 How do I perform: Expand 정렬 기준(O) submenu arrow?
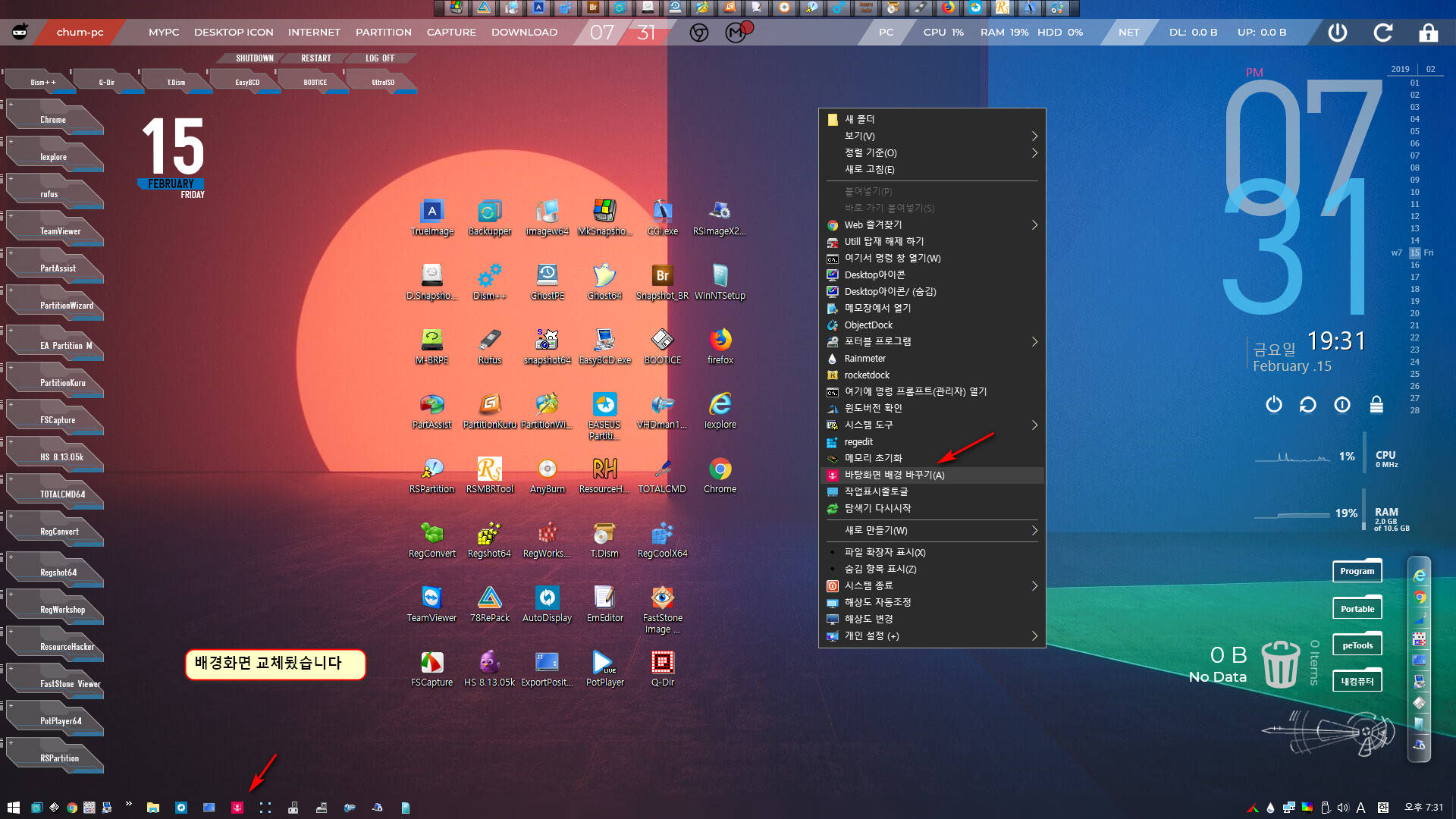1034,152
